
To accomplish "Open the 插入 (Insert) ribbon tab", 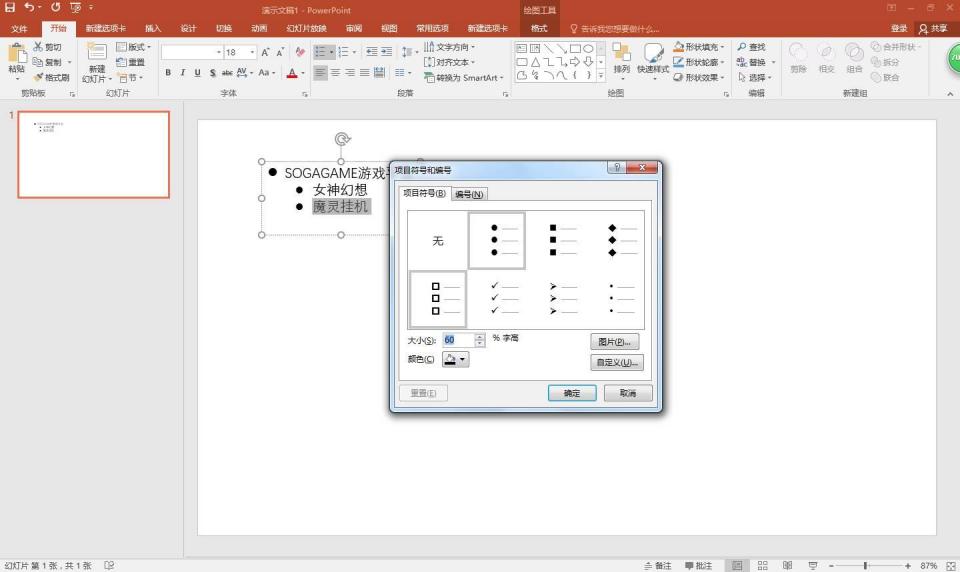I will pos(152,29).
